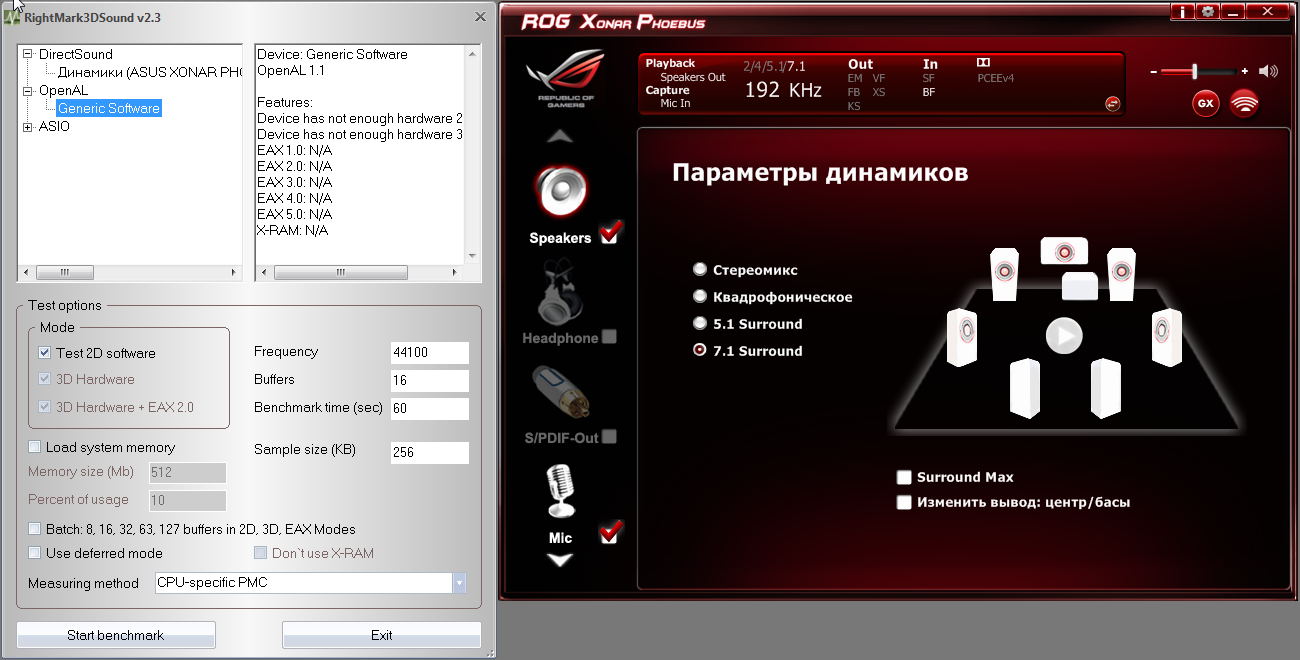This screenshot has height=660, width=1300.
Task: Enable the Surround Max checkbox
Action: point(904,477)
